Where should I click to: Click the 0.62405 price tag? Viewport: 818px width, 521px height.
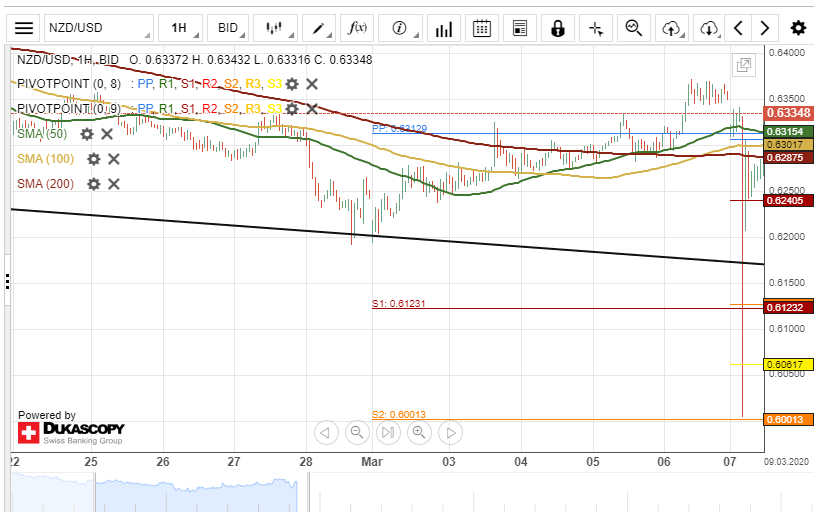pyautogui.click(x=788, y=200)
